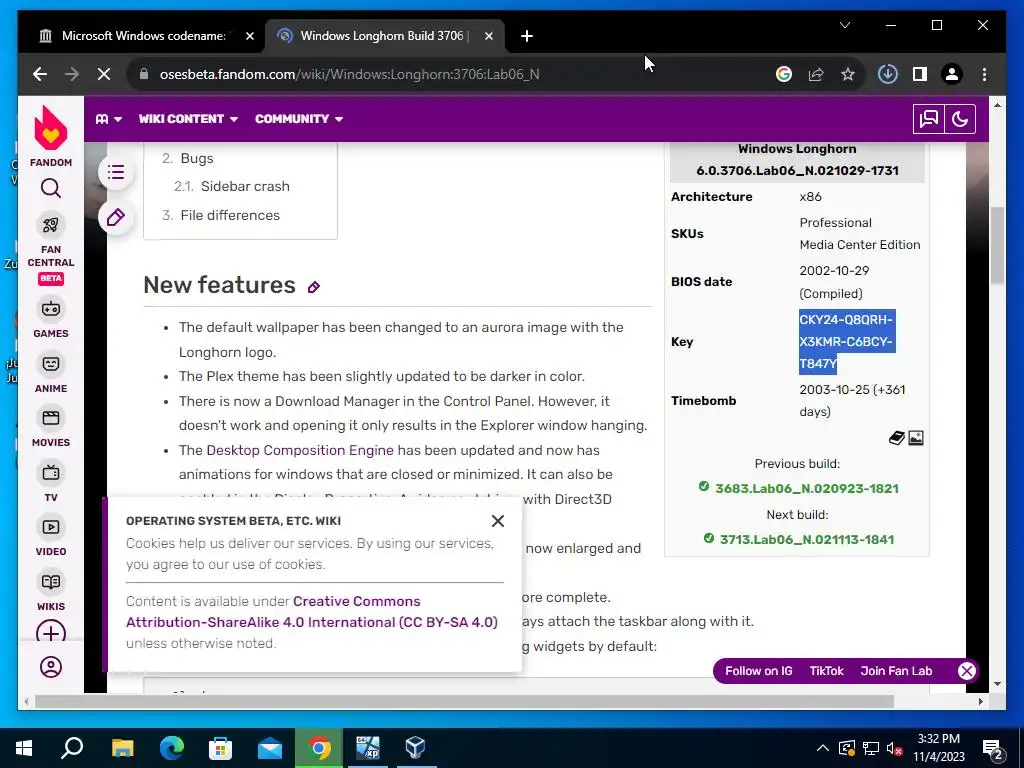Jump to Sidebar crash in the contents
Viewport: 1024px width, 768px height.
(245, 186)
